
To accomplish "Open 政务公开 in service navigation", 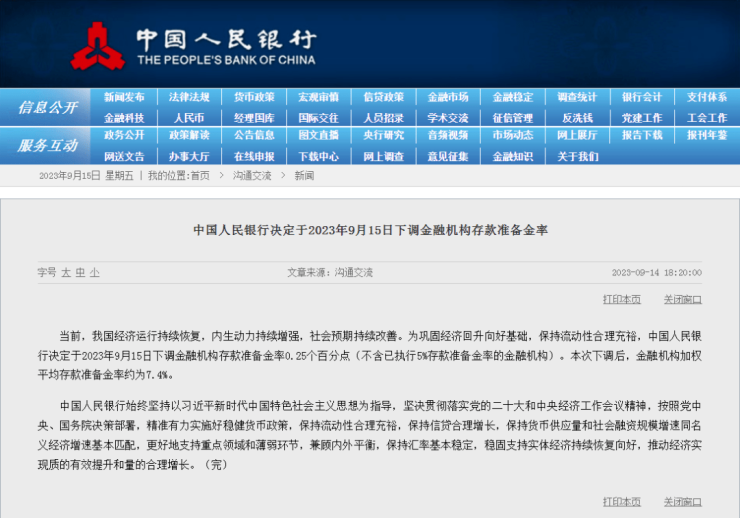I will coord(124,135).
